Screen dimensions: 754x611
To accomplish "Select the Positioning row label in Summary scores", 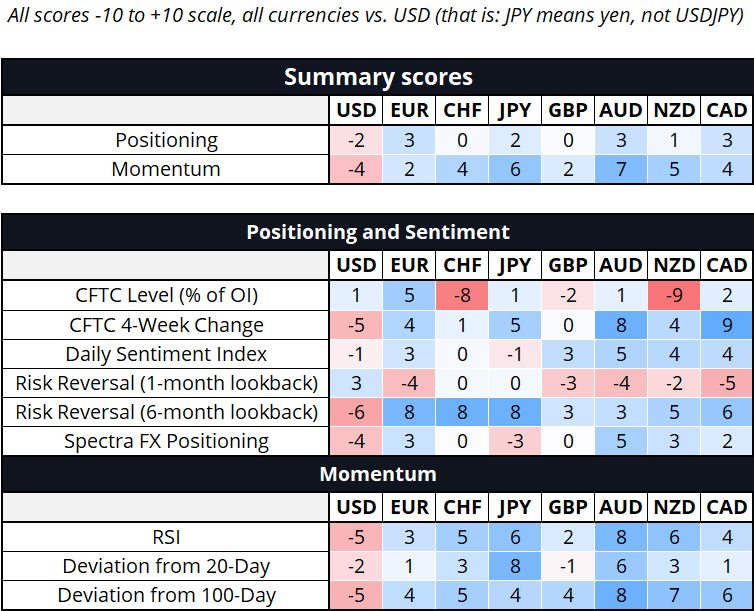I will (166, 140).
